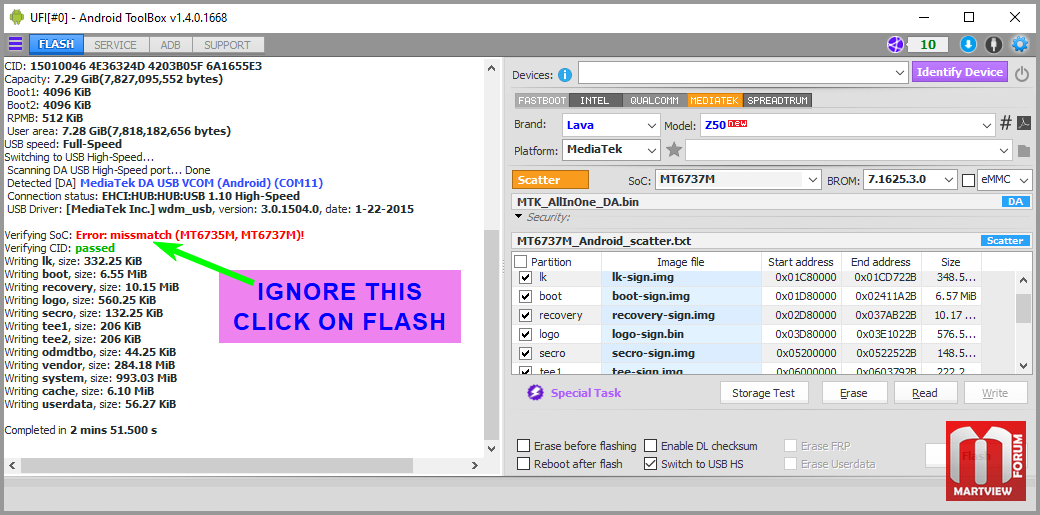Open the PDF manual icon
1040x515 pixels.
click(x=1024, y=123)
